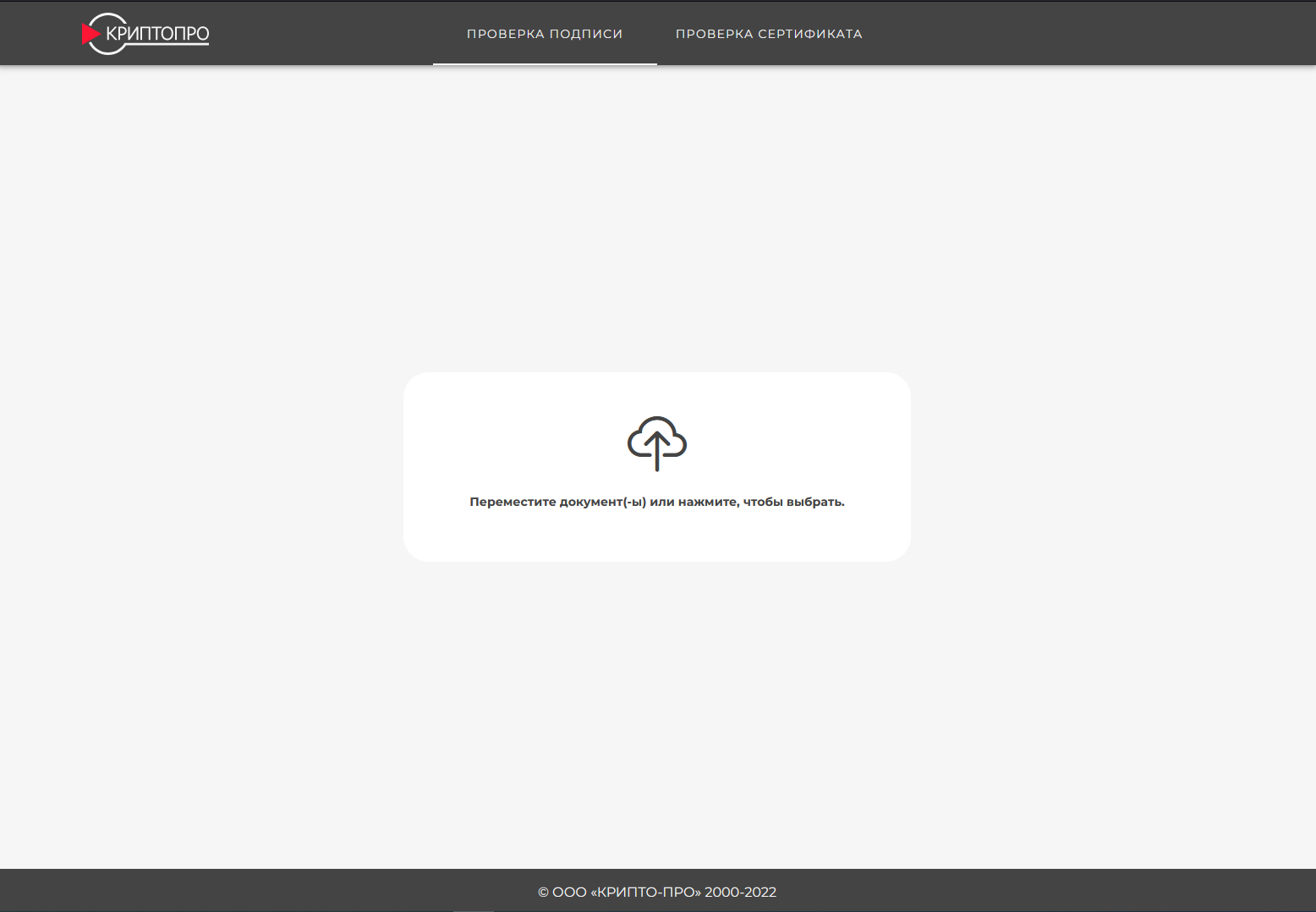Image resolution: width=1316 pixels, height=912 pixels.
Task: Click the «КРИПТО-ПРО» company name in the footer
Action: [x=645, y=892]
